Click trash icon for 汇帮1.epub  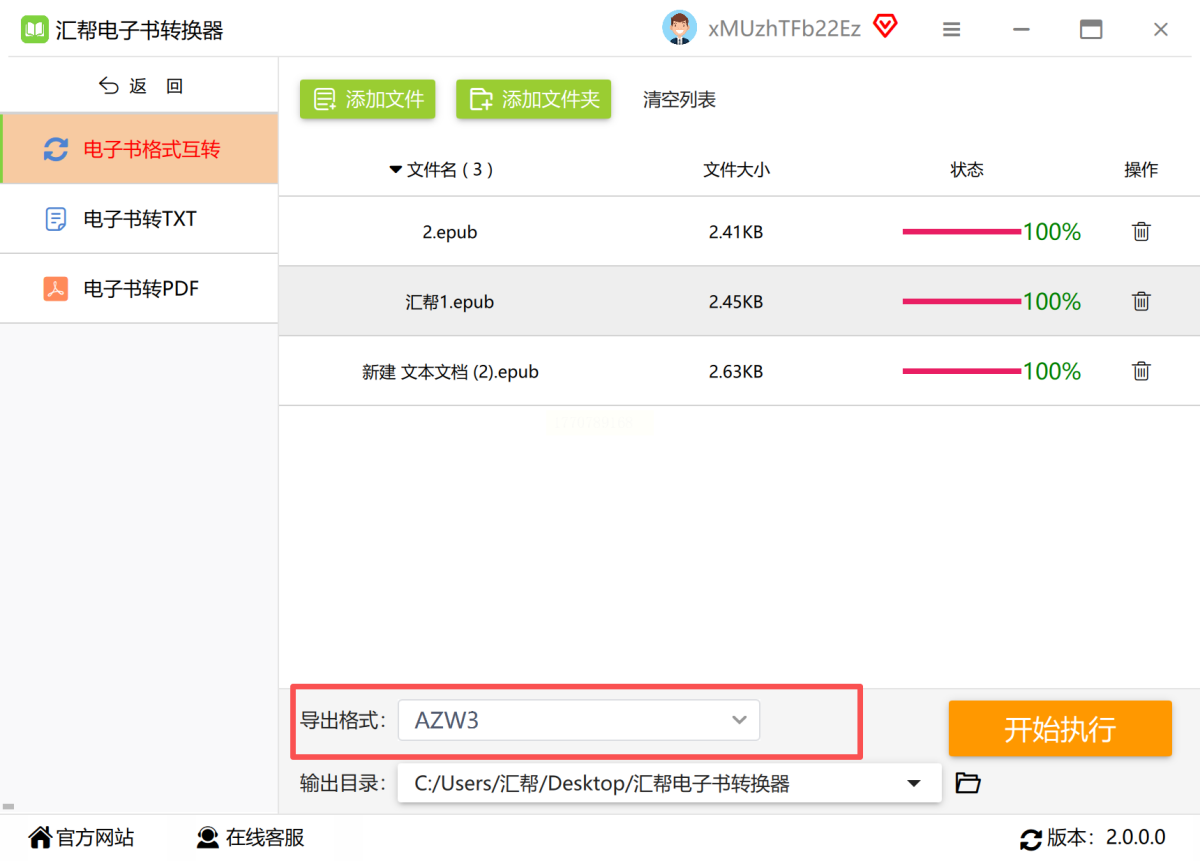[x=1140, y=302]
